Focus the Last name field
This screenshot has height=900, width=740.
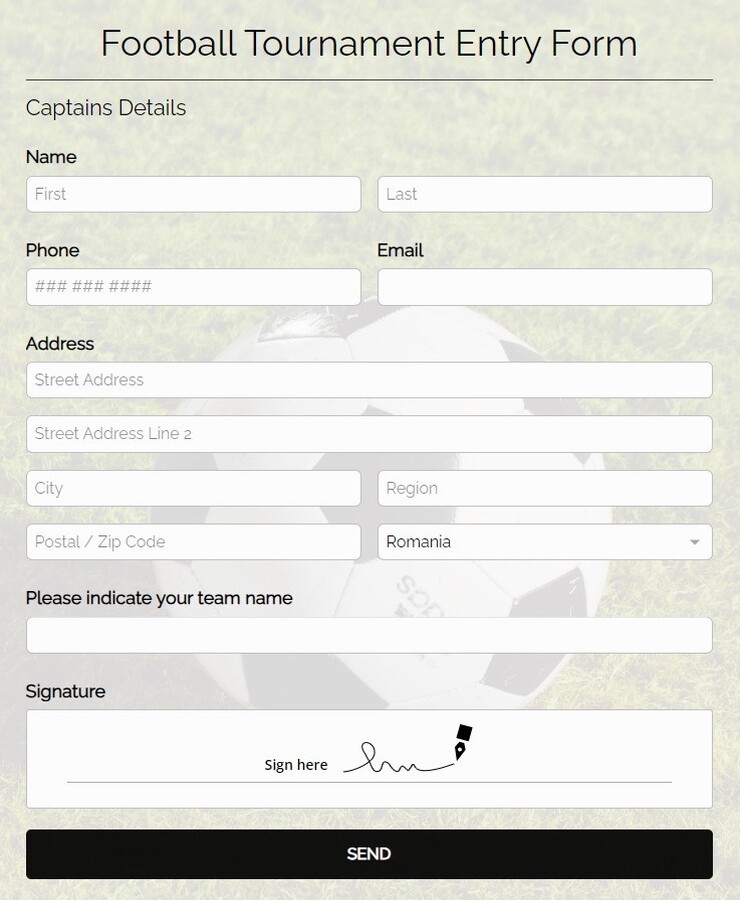544,194
